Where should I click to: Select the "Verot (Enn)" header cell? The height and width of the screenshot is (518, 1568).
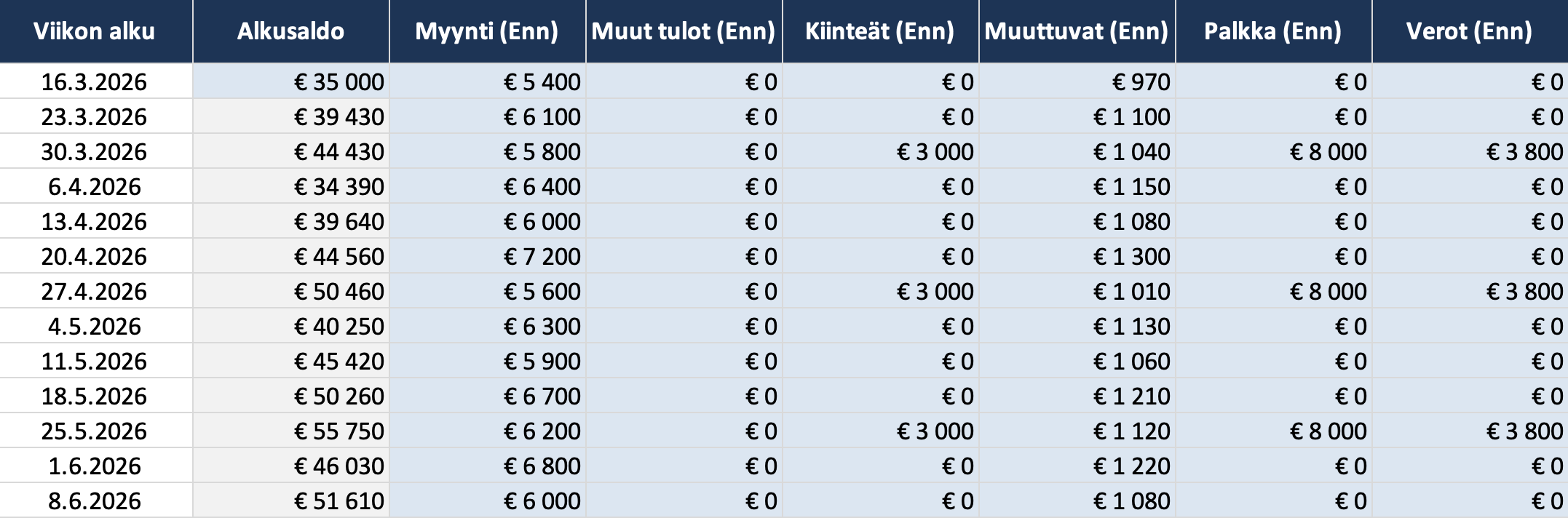1469,31
